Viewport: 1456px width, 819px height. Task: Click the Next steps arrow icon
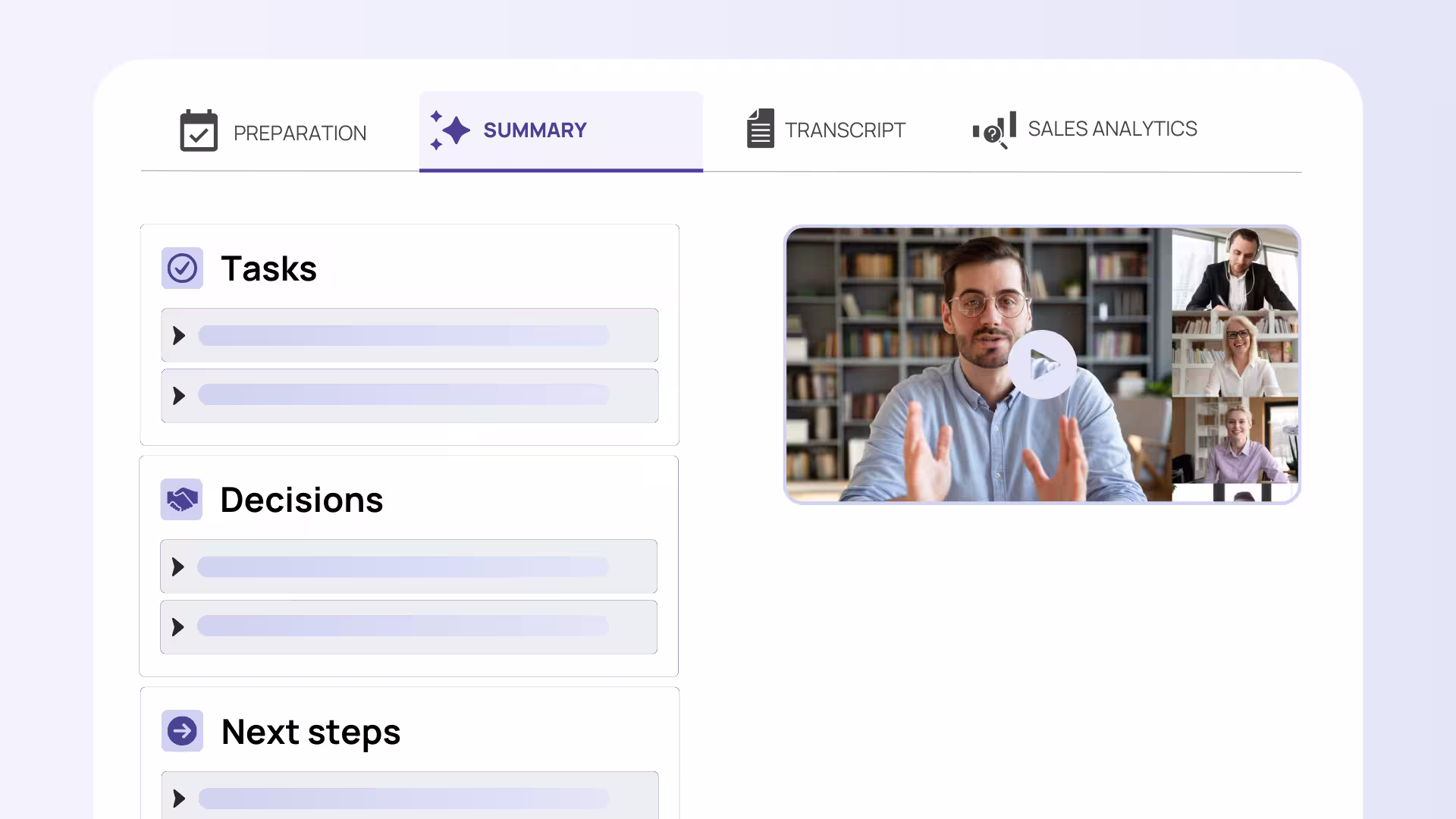point(182,731)
